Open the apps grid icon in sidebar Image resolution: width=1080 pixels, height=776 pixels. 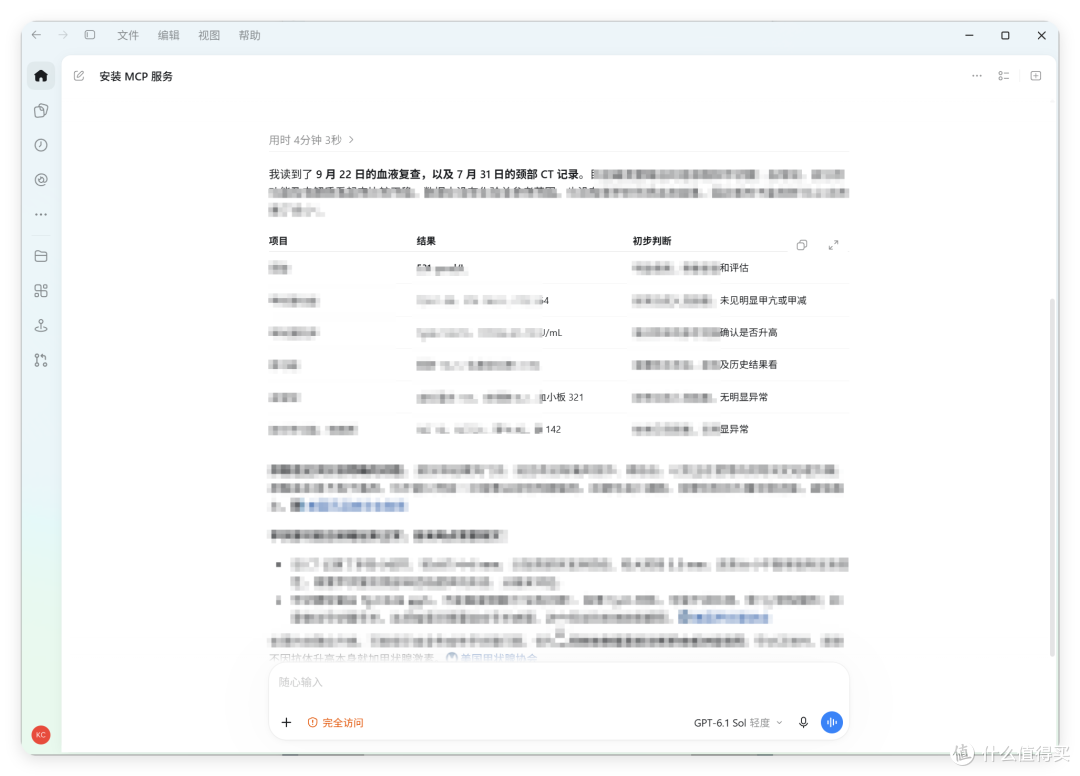click(41, 291)
